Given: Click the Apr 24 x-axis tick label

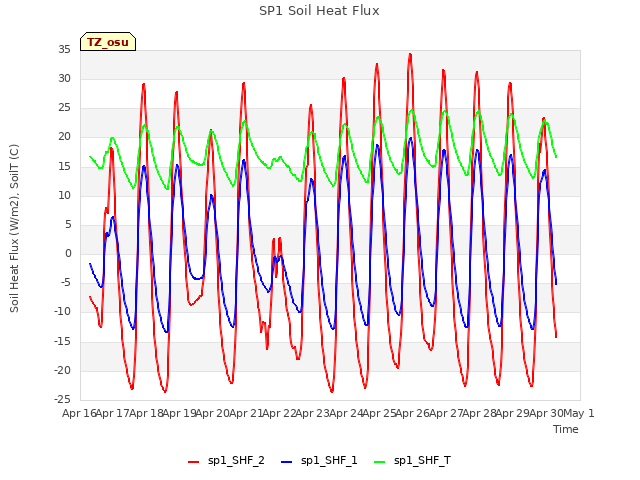Looking at the screenshot, I should tap(346, 413).
